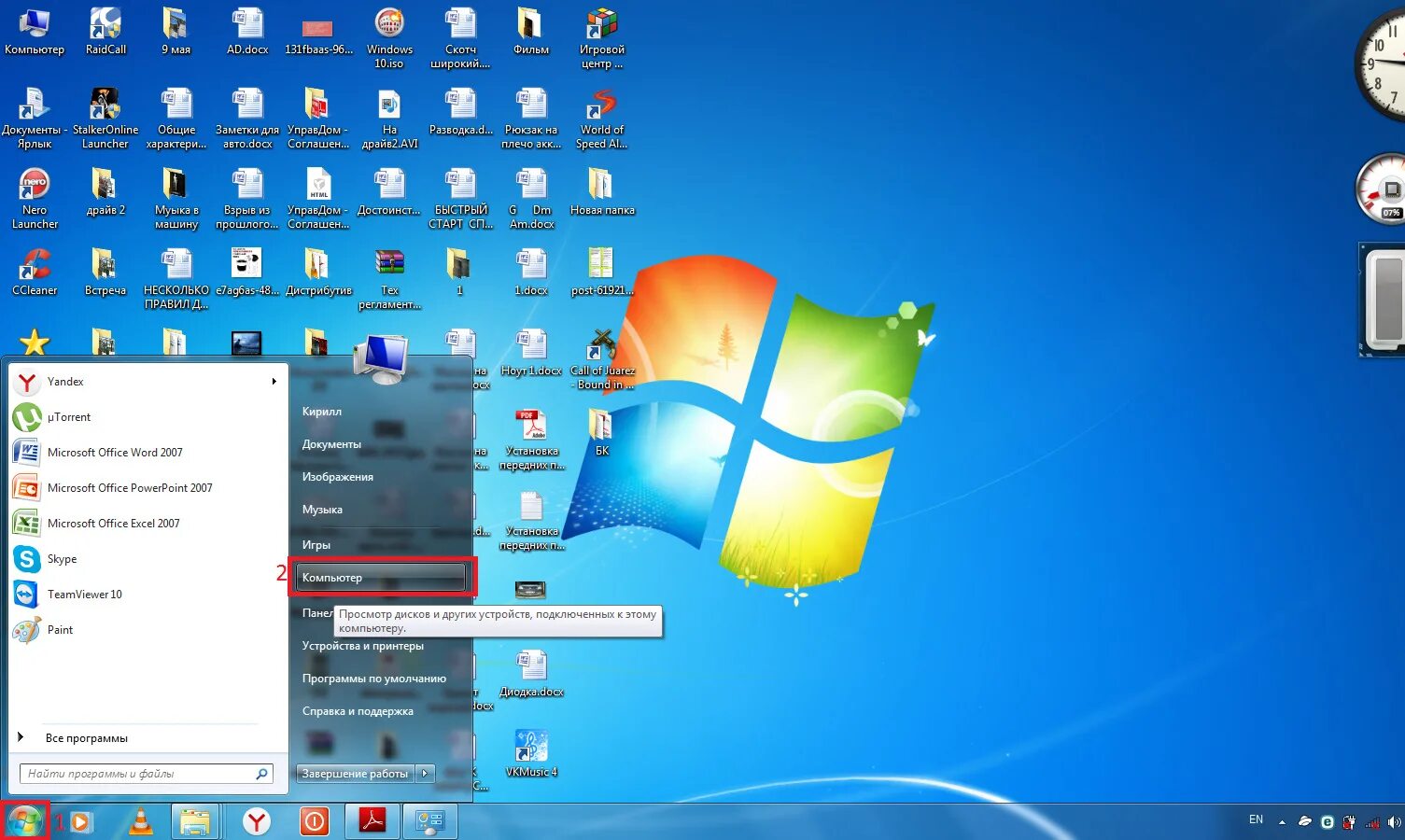Select the БК folder on the desktop

click(x=602, y=433)
